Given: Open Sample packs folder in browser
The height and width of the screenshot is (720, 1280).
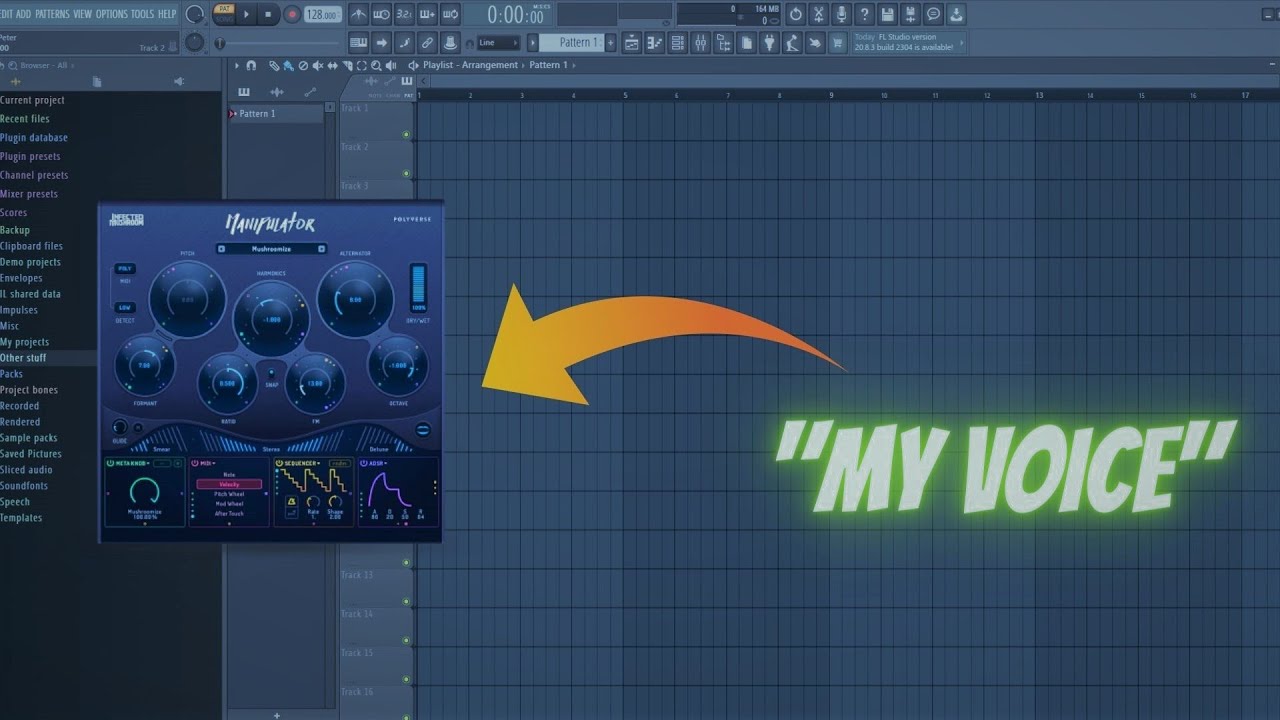Looking at the screenshot, I should (x=29, y=438).
